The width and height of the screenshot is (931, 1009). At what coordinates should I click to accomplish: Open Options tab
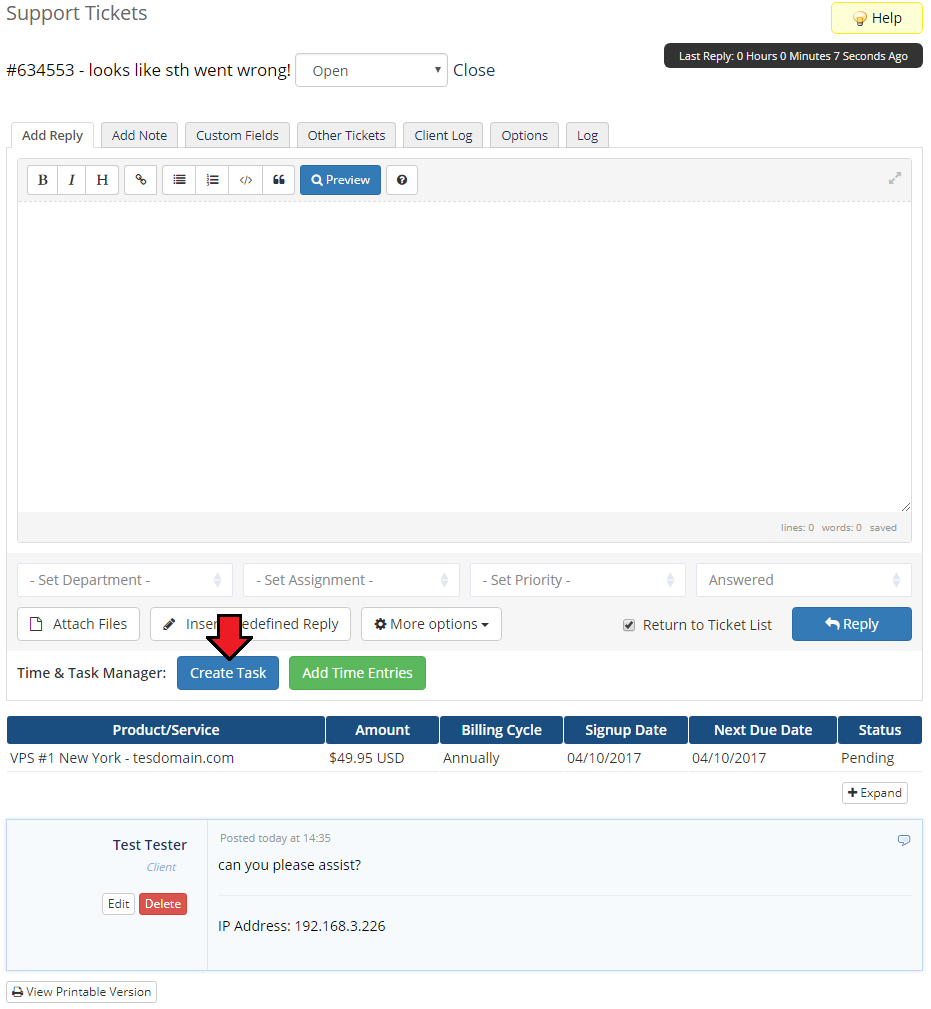[524, 135]
